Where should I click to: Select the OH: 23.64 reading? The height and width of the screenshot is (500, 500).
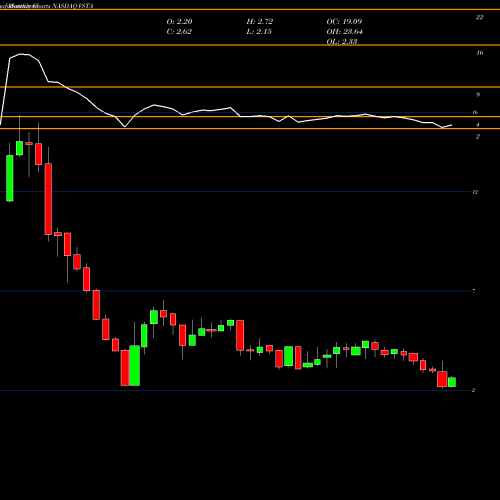345,32
